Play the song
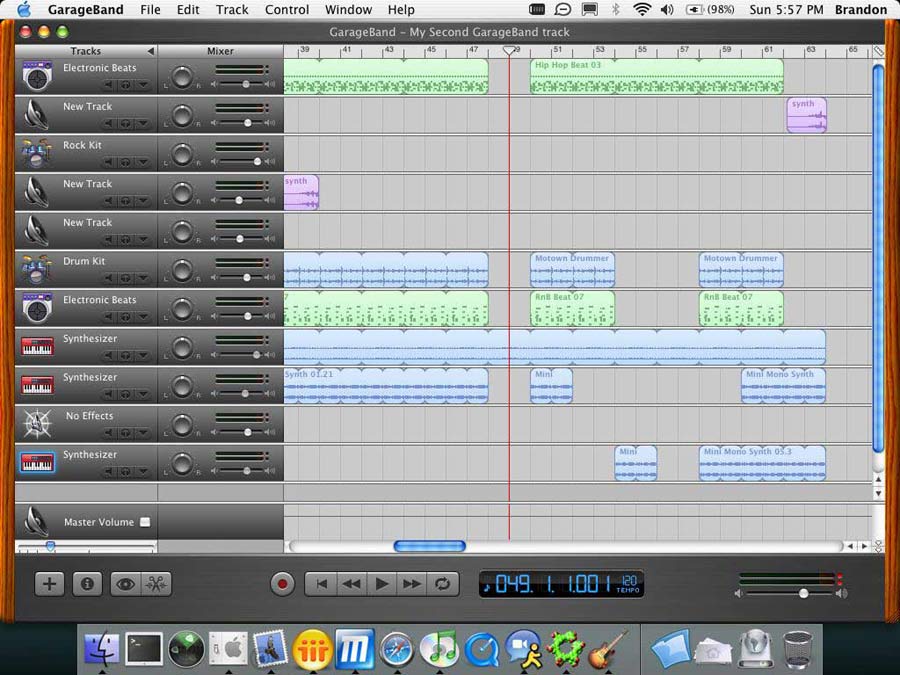 point(382,584)
